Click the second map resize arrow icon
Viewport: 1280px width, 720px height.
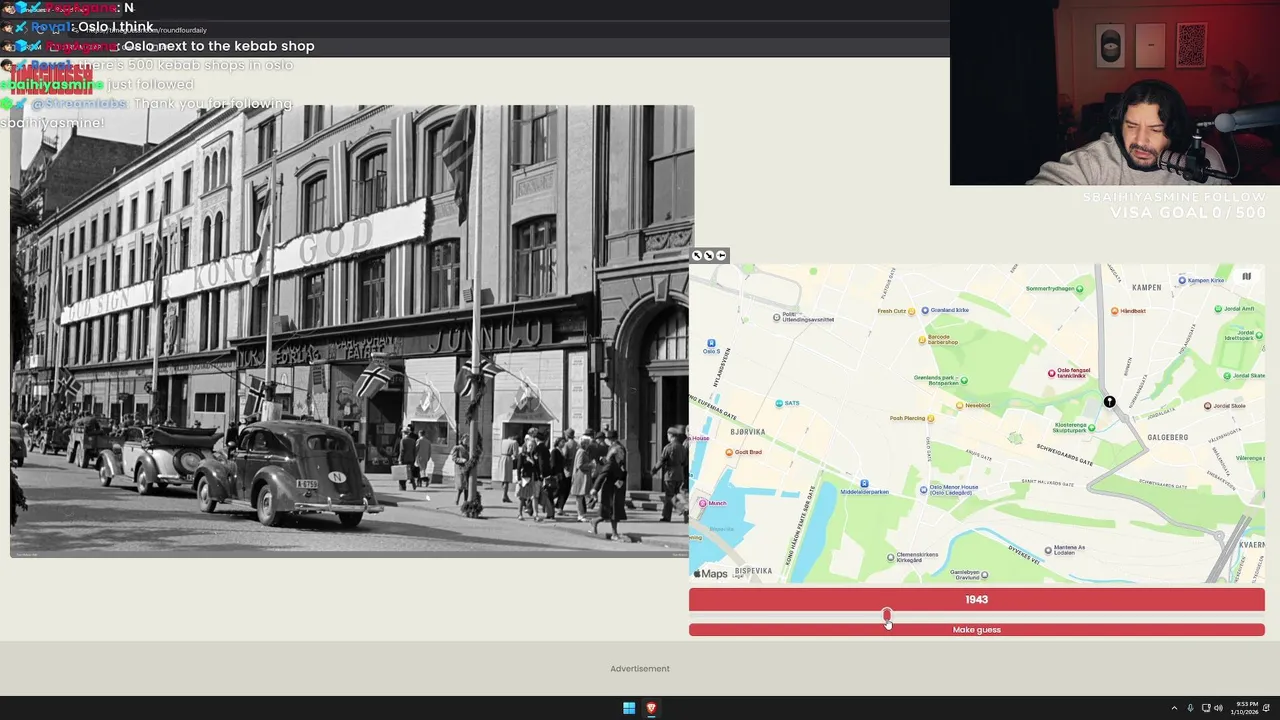click(x=709, y=256)
